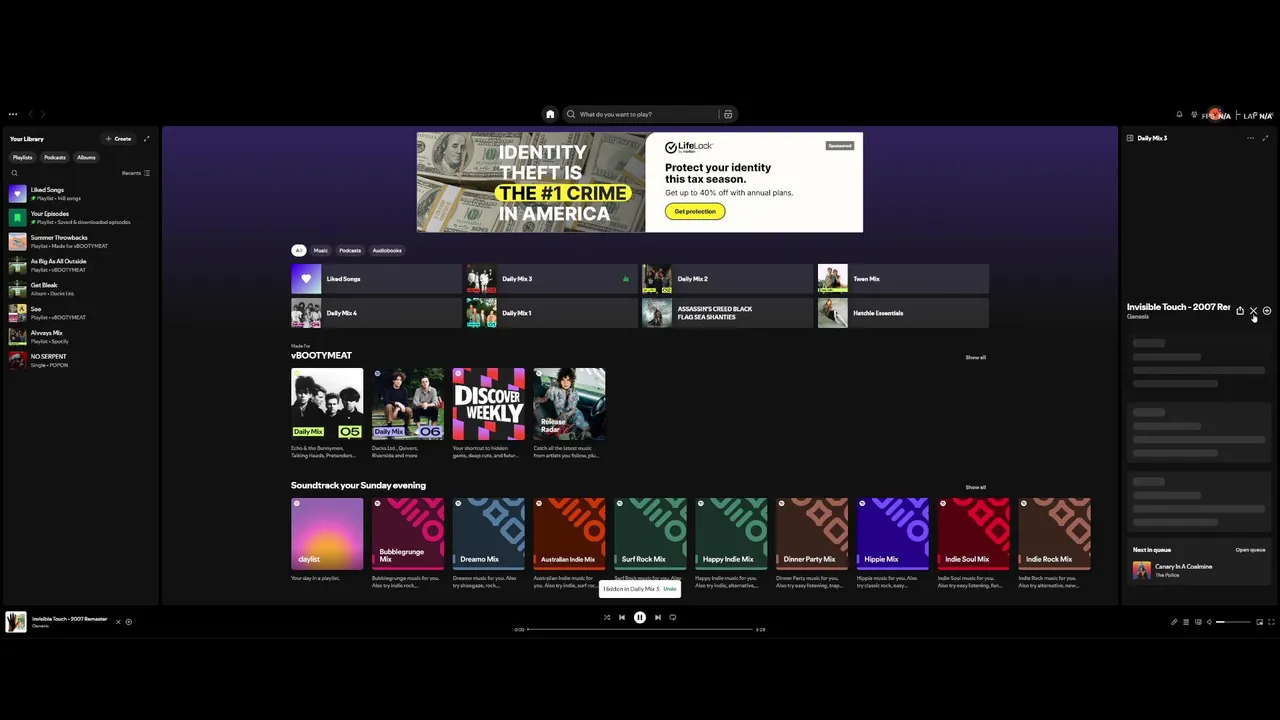Open the Tween Mix shortcut tile
1280x720 pixels.
pos(903,279)
